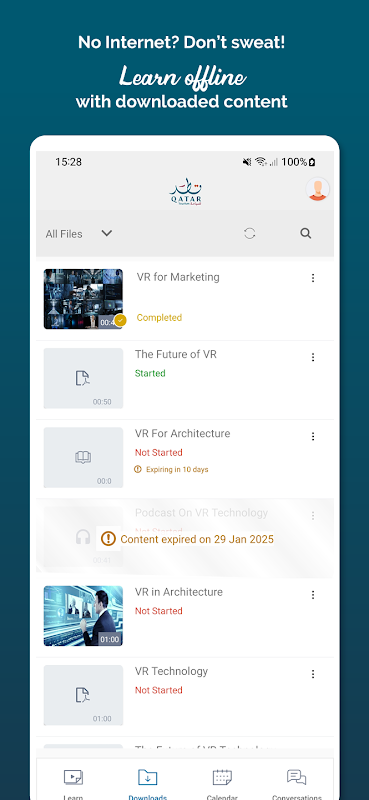369x800 pixels.
Task: Open options menu for VR For Architecture
Action: click(313, 436)
